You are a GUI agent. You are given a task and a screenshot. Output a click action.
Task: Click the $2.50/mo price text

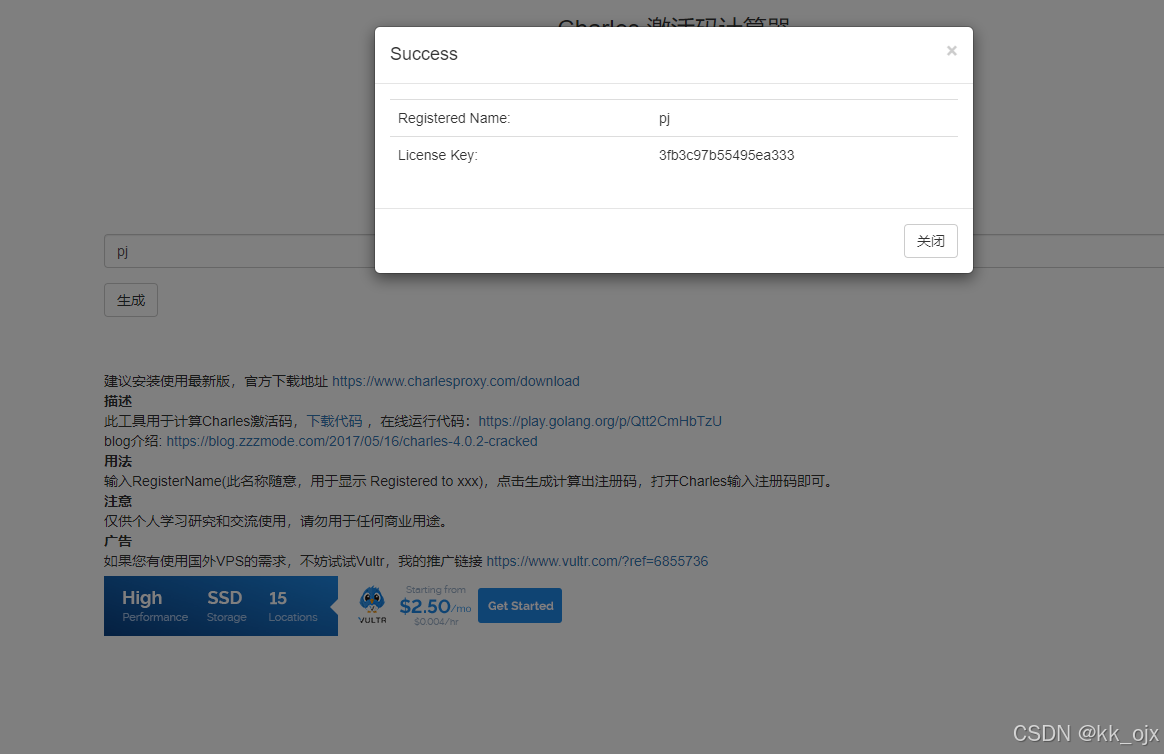pos(435,607)
